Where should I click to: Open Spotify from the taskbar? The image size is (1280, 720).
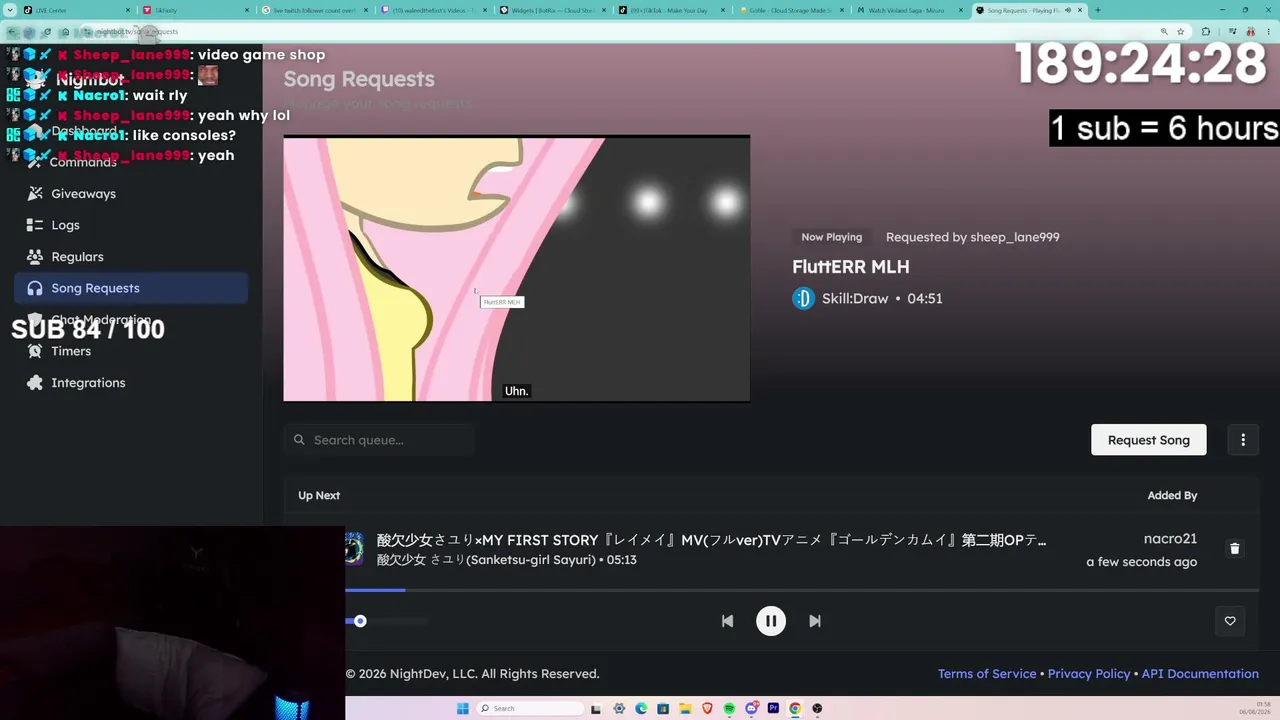tap(729, 709)
